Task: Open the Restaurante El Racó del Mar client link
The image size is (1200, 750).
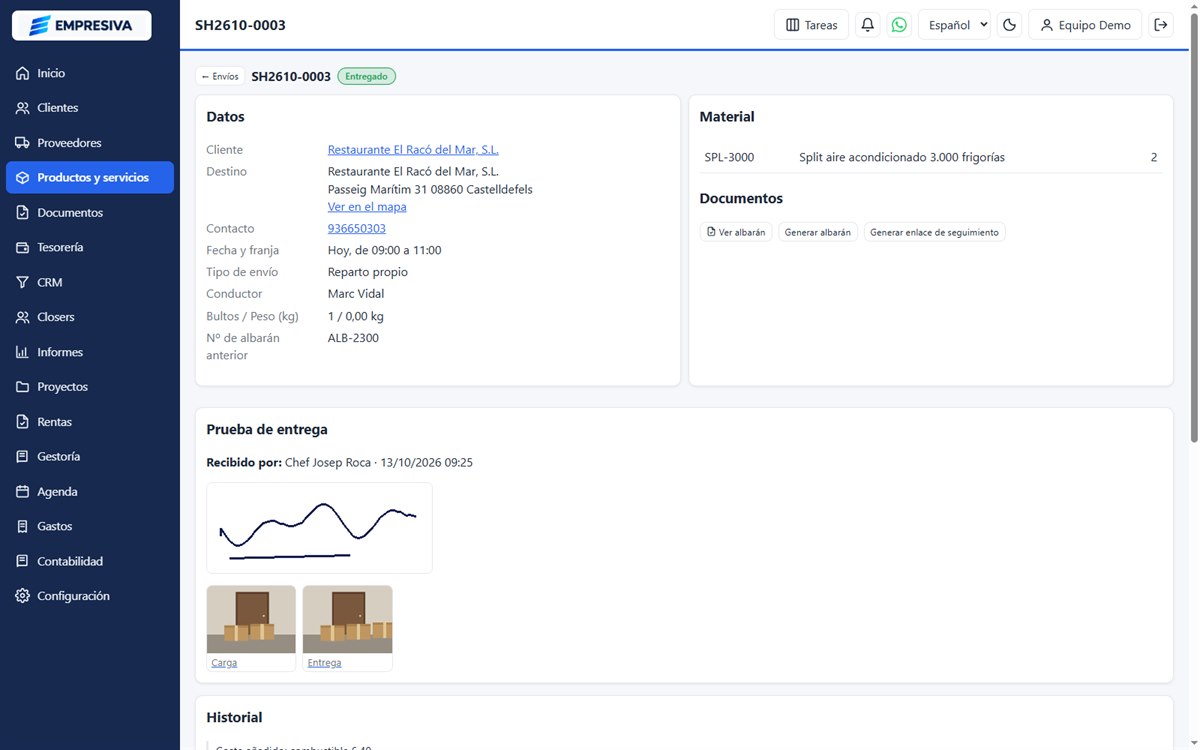Action: pos(413,150)
